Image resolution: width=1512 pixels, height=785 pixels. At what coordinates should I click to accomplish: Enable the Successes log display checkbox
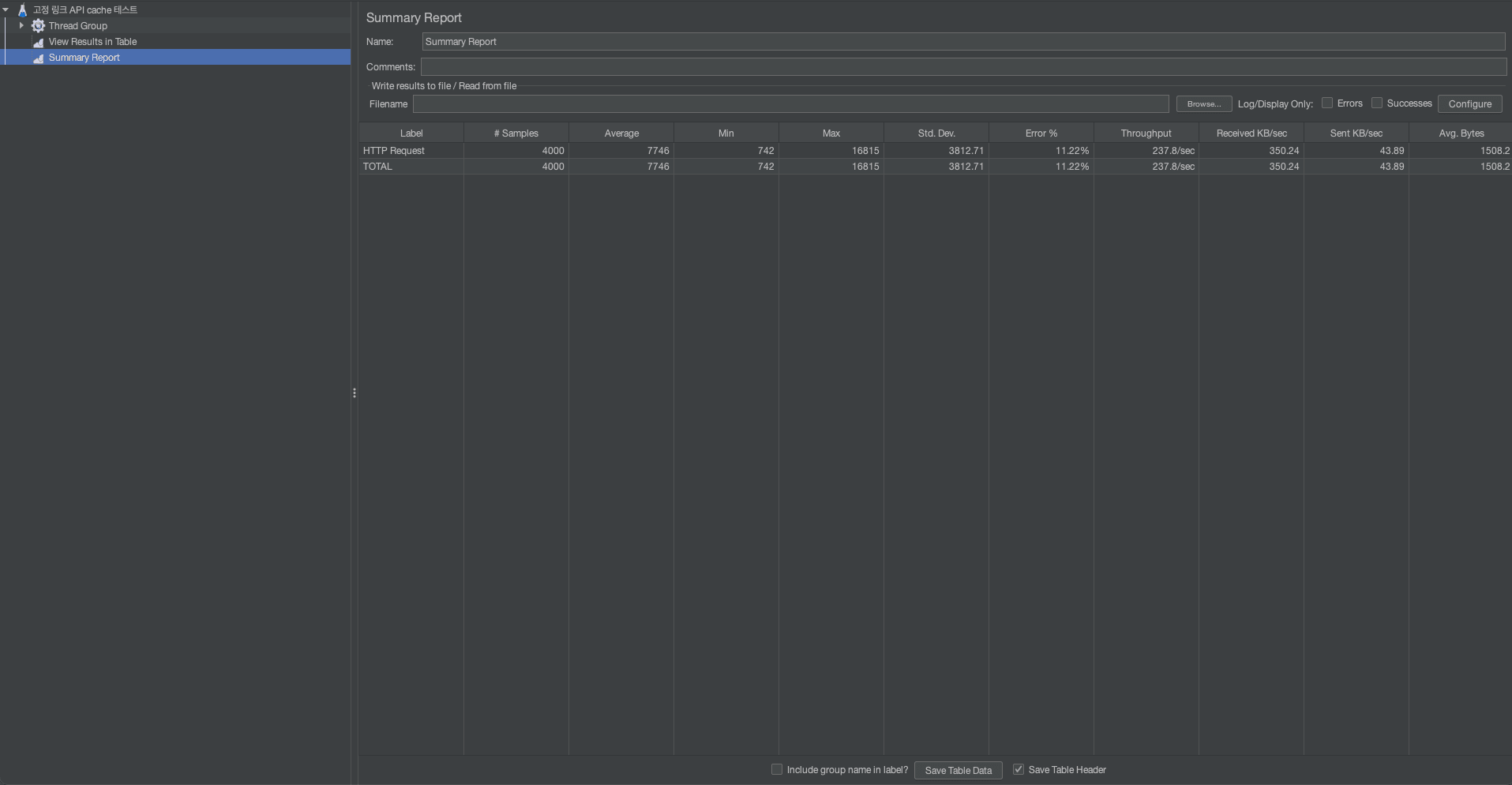click(x=1376, y=103)
